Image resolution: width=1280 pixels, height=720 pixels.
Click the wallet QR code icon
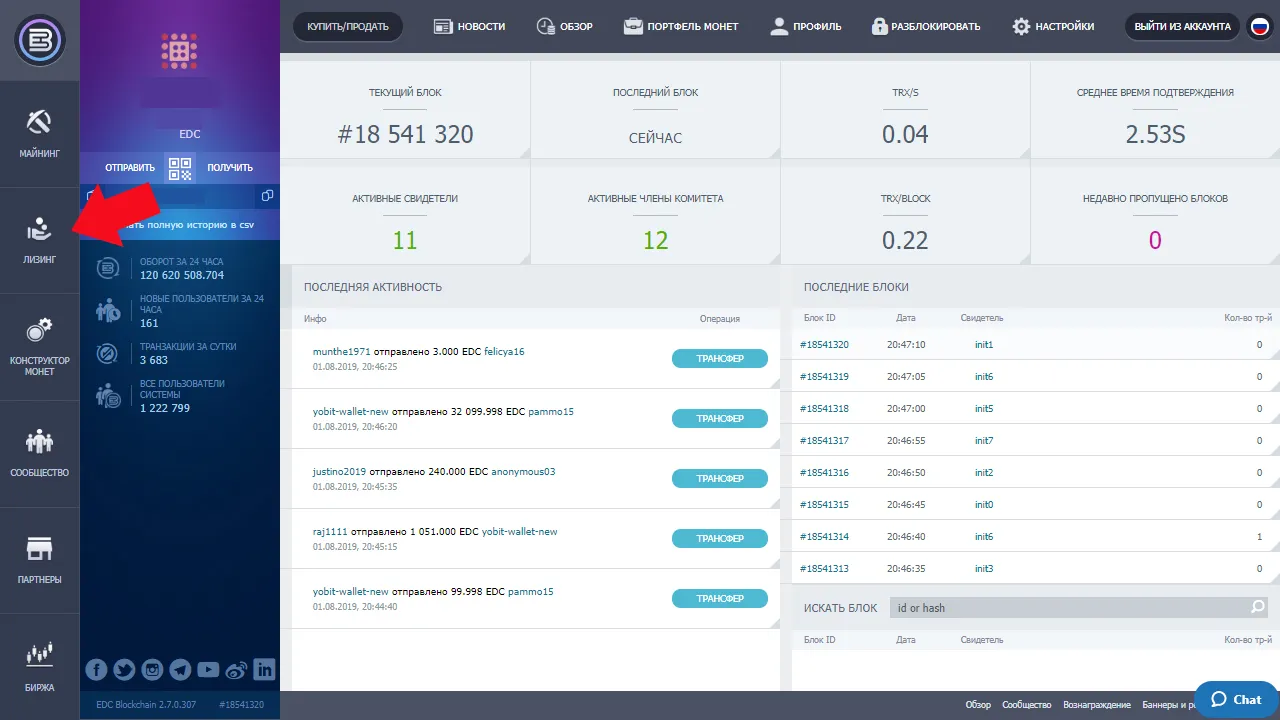(180, 168)
